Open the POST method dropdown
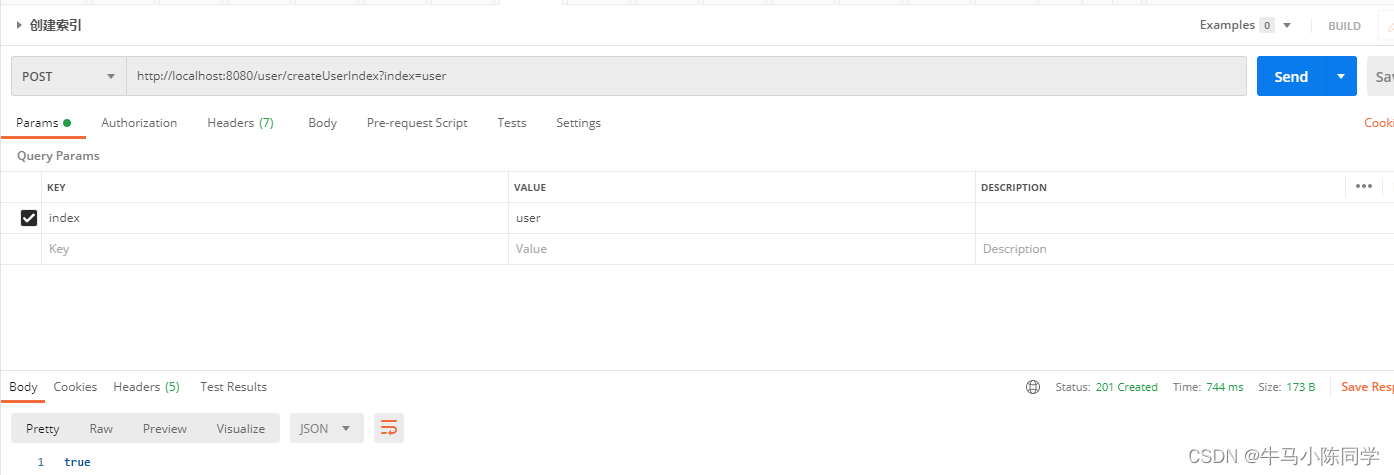This screenshot has height=475, width=1394. pos(69,76)
